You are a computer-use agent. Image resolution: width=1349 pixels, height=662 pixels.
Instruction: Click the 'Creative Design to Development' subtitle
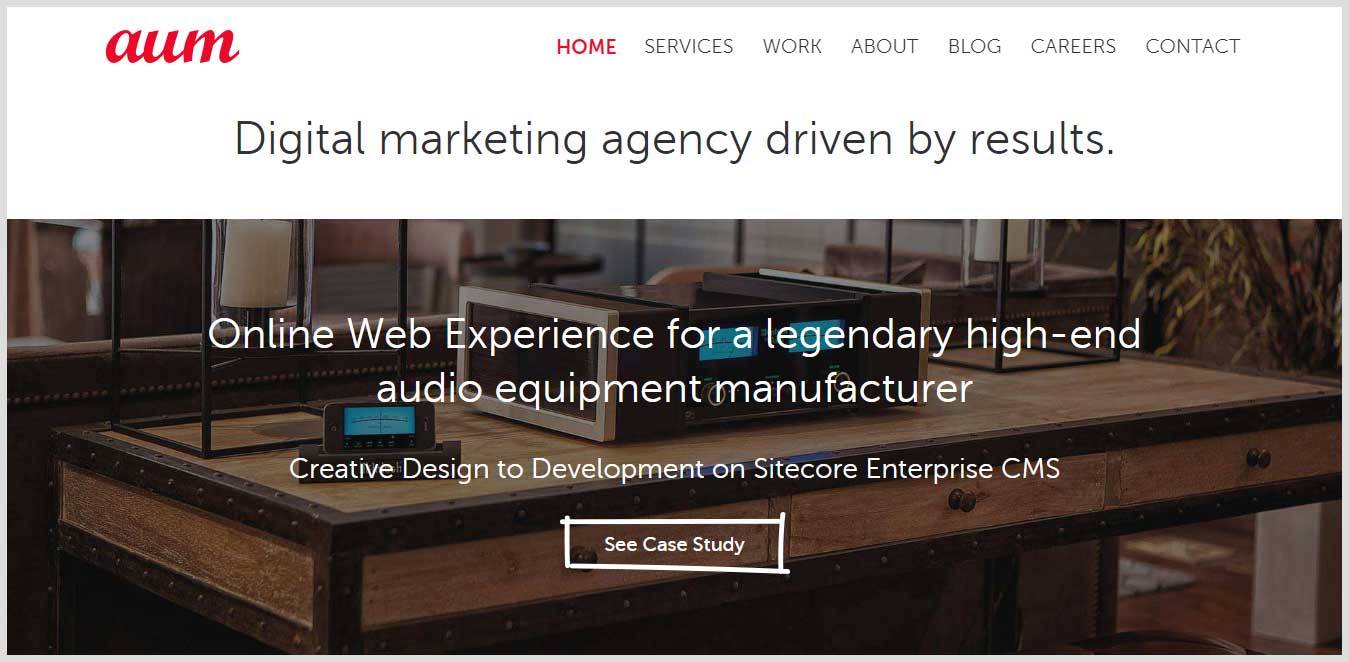pos(674,468)
